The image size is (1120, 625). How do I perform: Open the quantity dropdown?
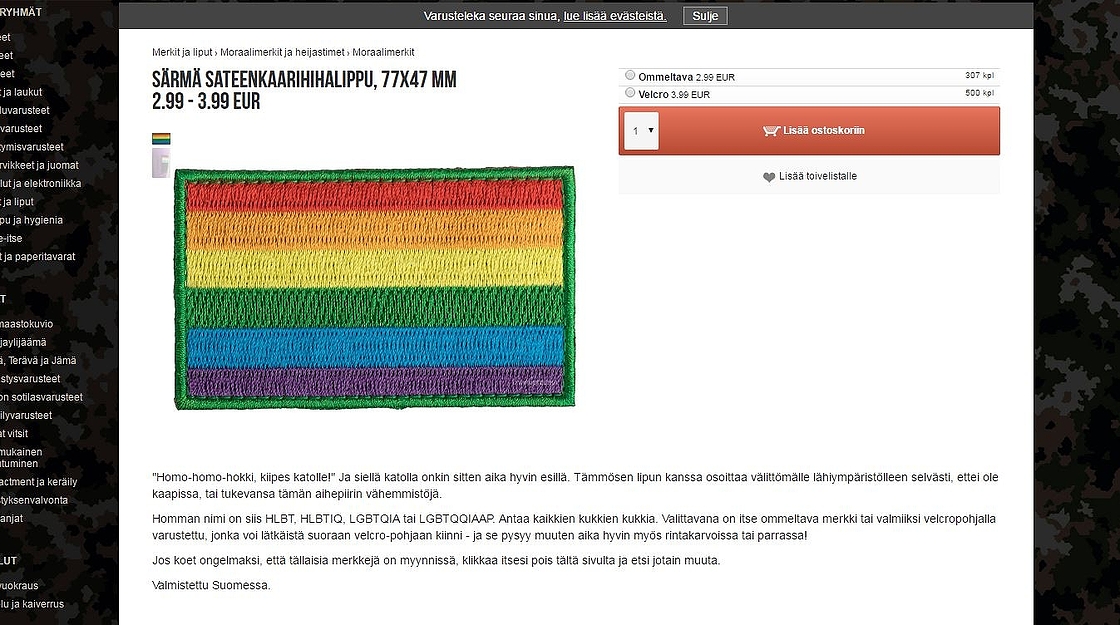click(641, 131)
